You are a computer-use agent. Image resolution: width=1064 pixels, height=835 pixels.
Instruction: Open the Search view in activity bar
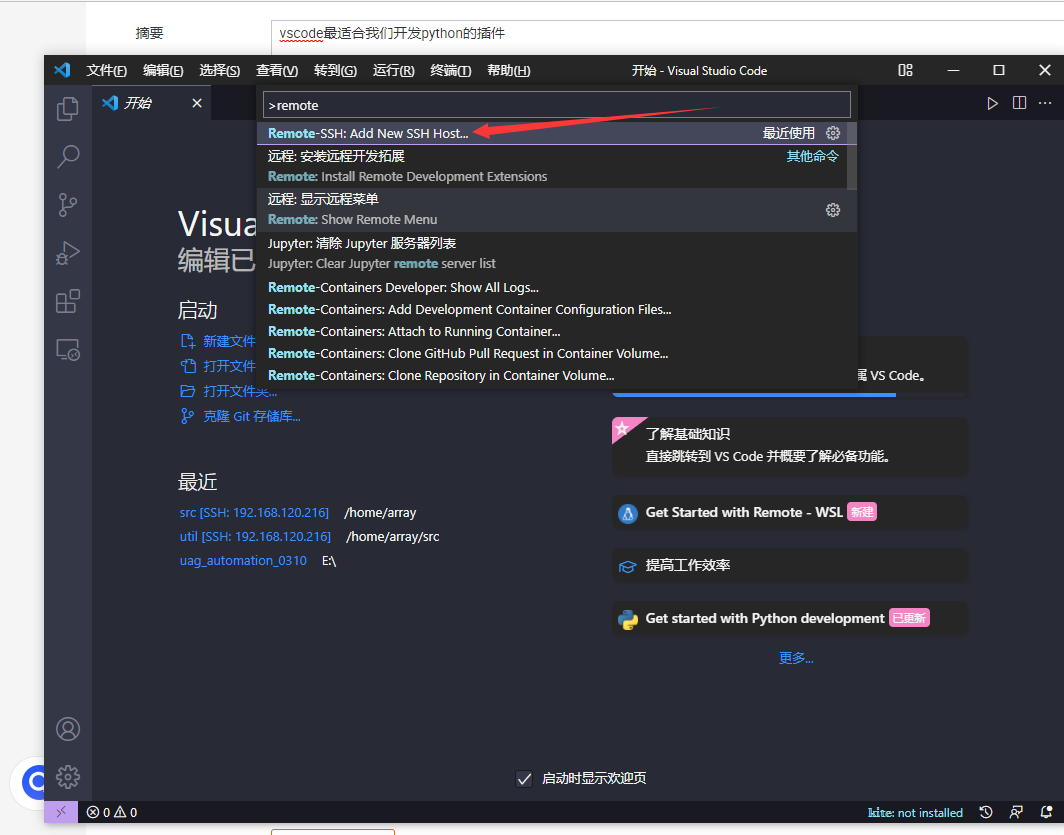(x=67, y=157)
